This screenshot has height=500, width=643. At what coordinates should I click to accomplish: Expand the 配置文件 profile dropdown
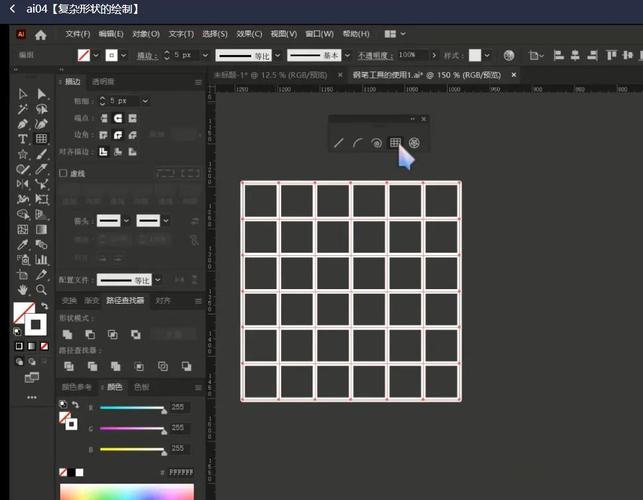[x=158, y=281]
